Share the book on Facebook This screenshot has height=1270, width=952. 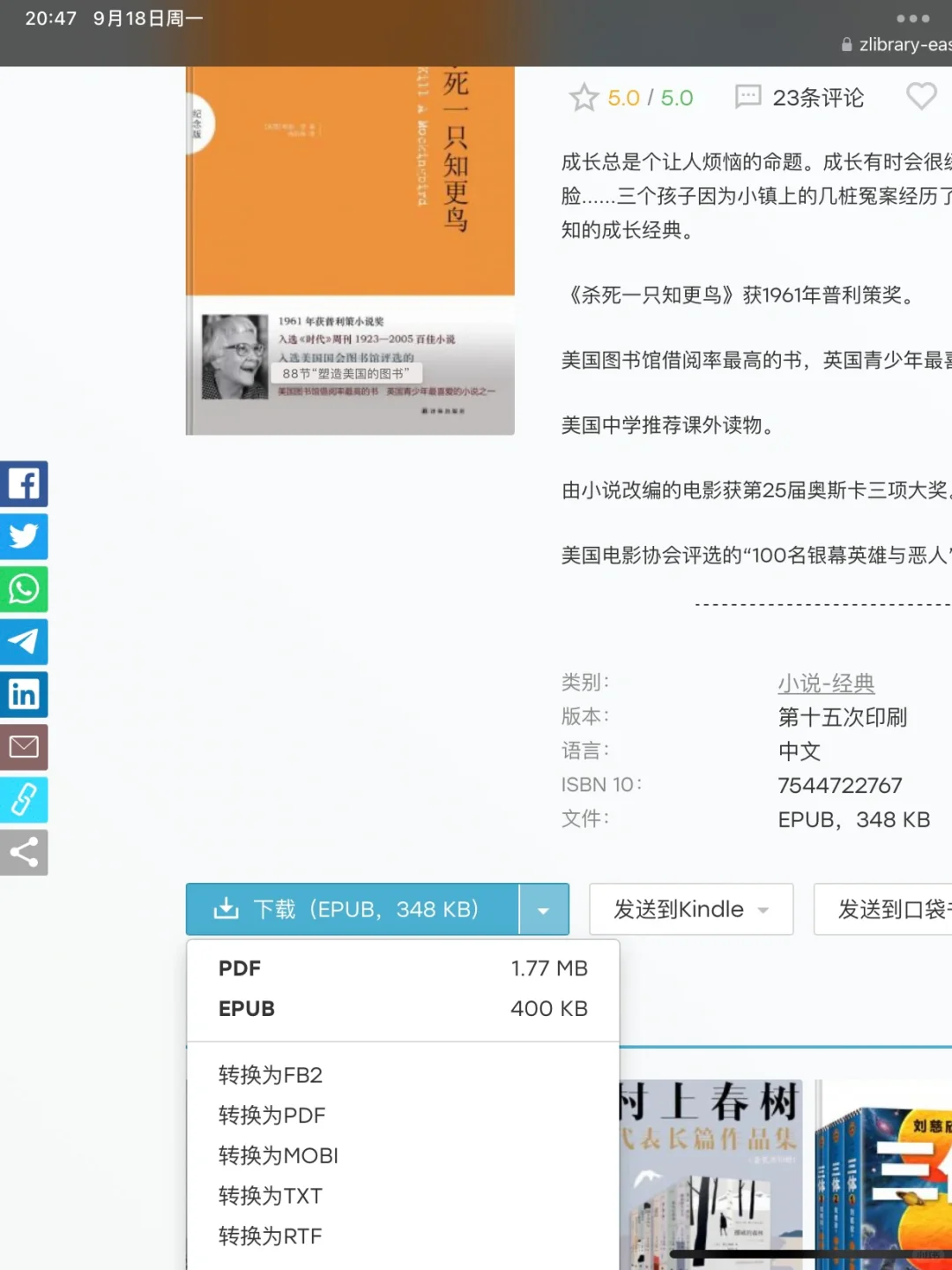24,483
